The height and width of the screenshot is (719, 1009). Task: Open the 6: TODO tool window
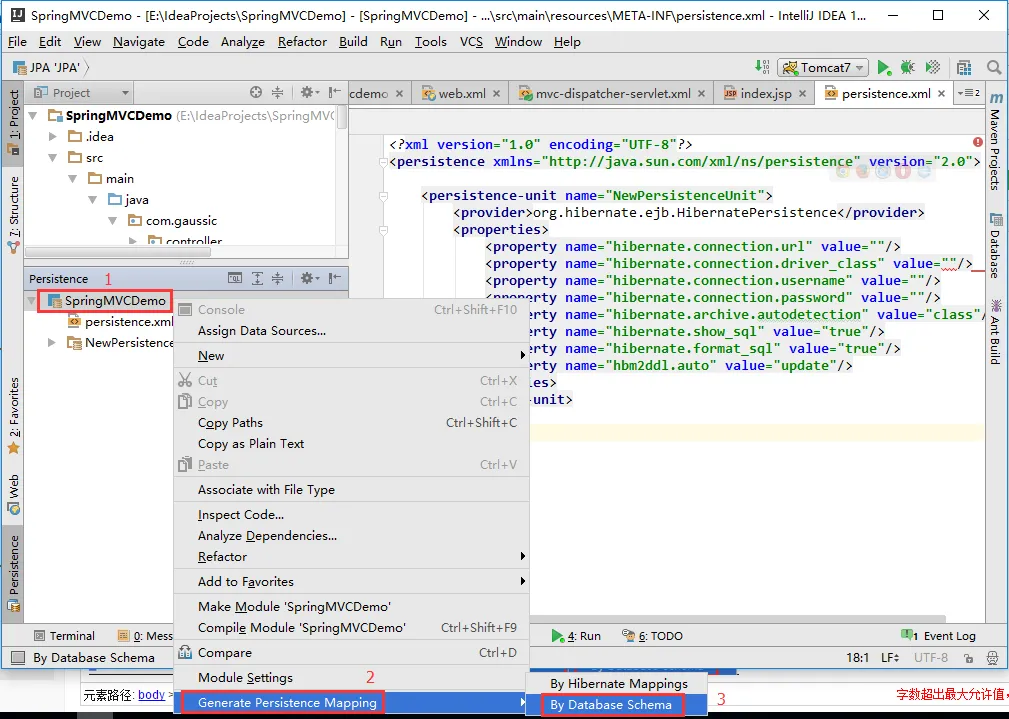653,636
